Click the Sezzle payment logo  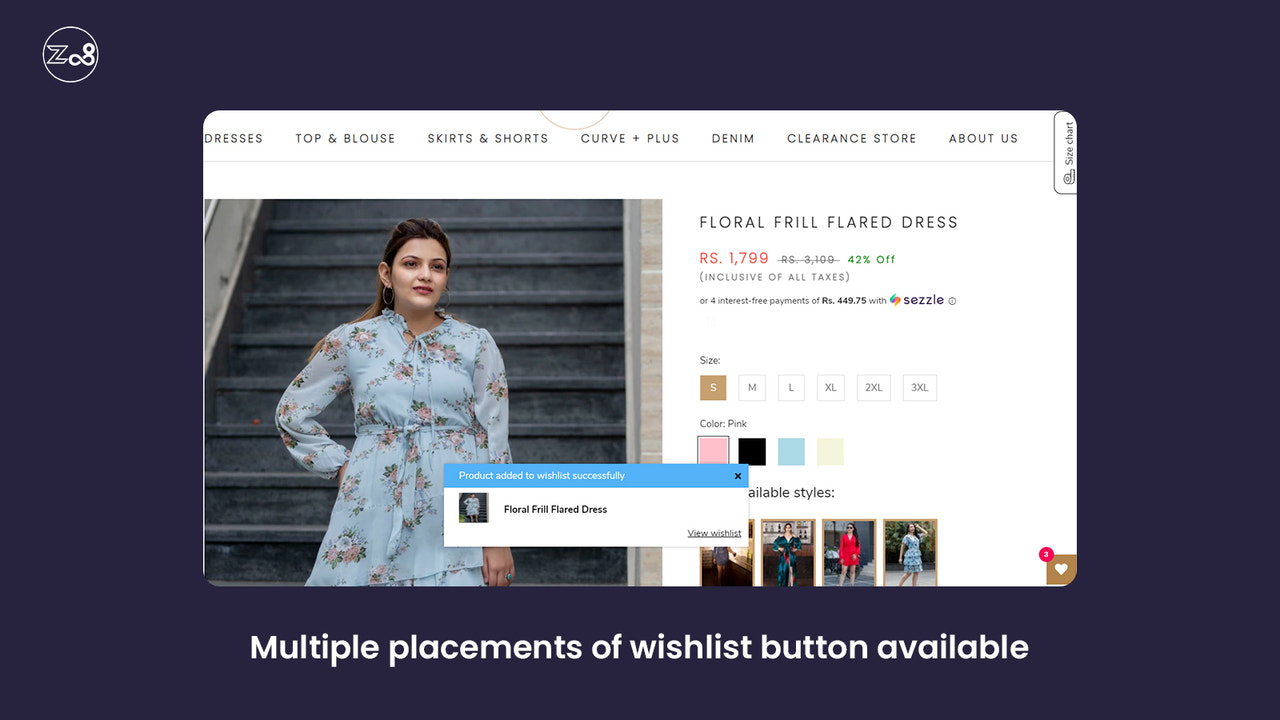point(916,300)
